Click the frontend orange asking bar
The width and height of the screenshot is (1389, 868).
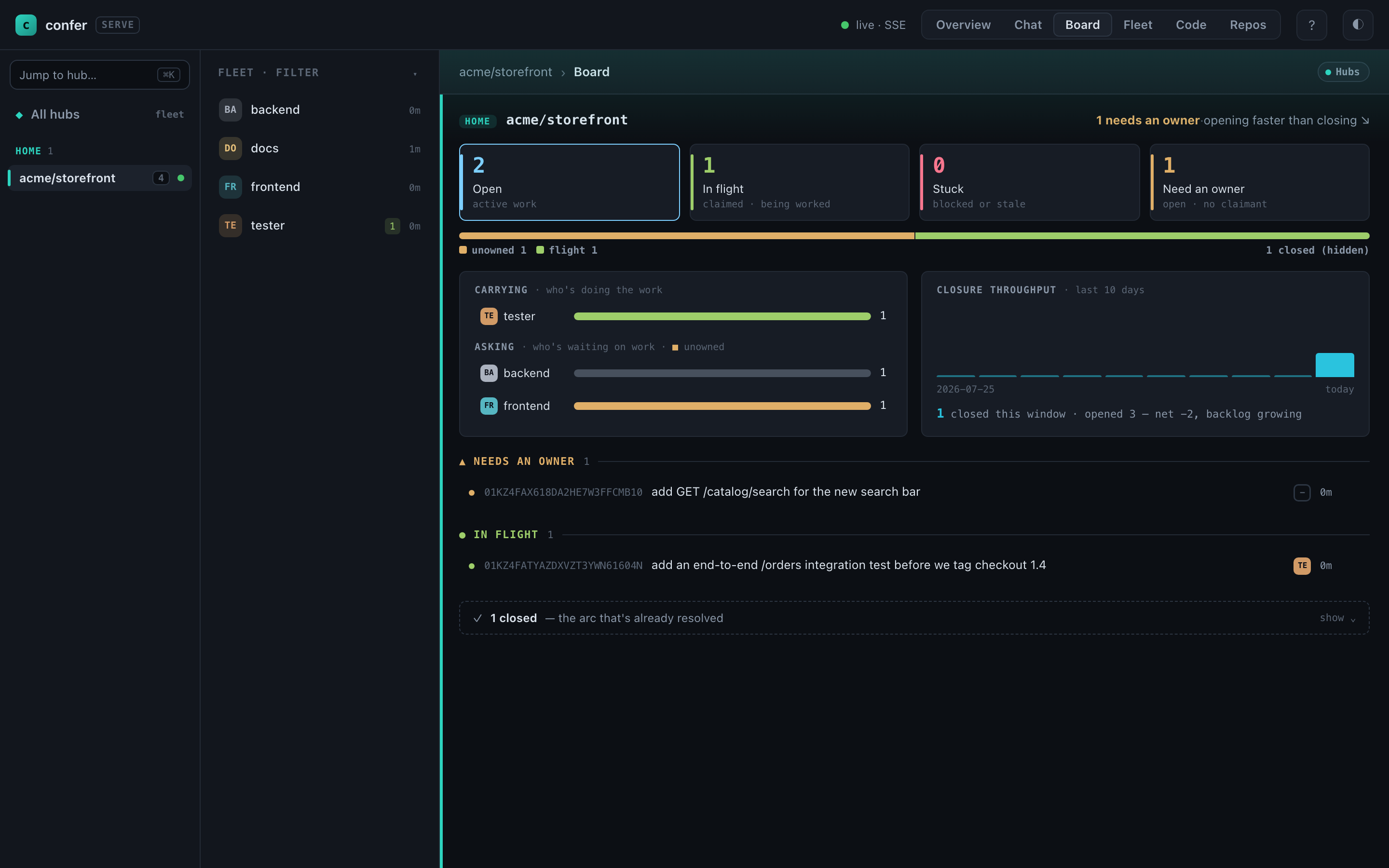point(722,406)
